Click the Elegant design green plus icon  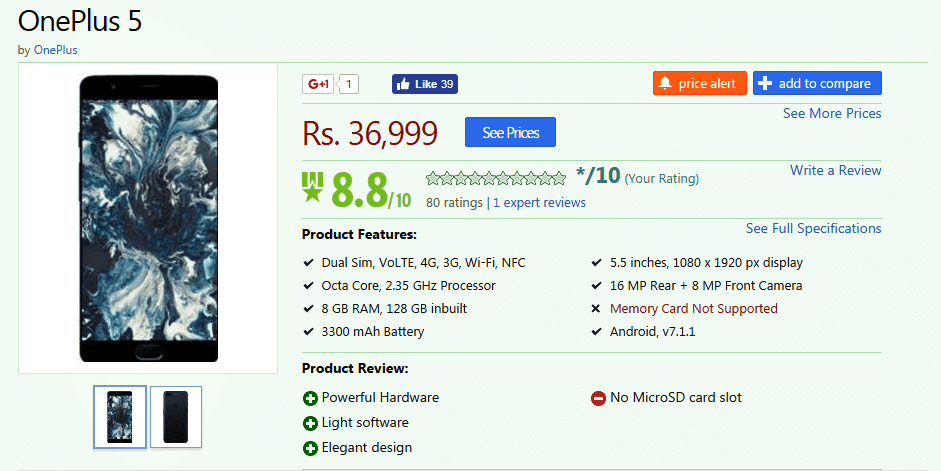[310, 448]
